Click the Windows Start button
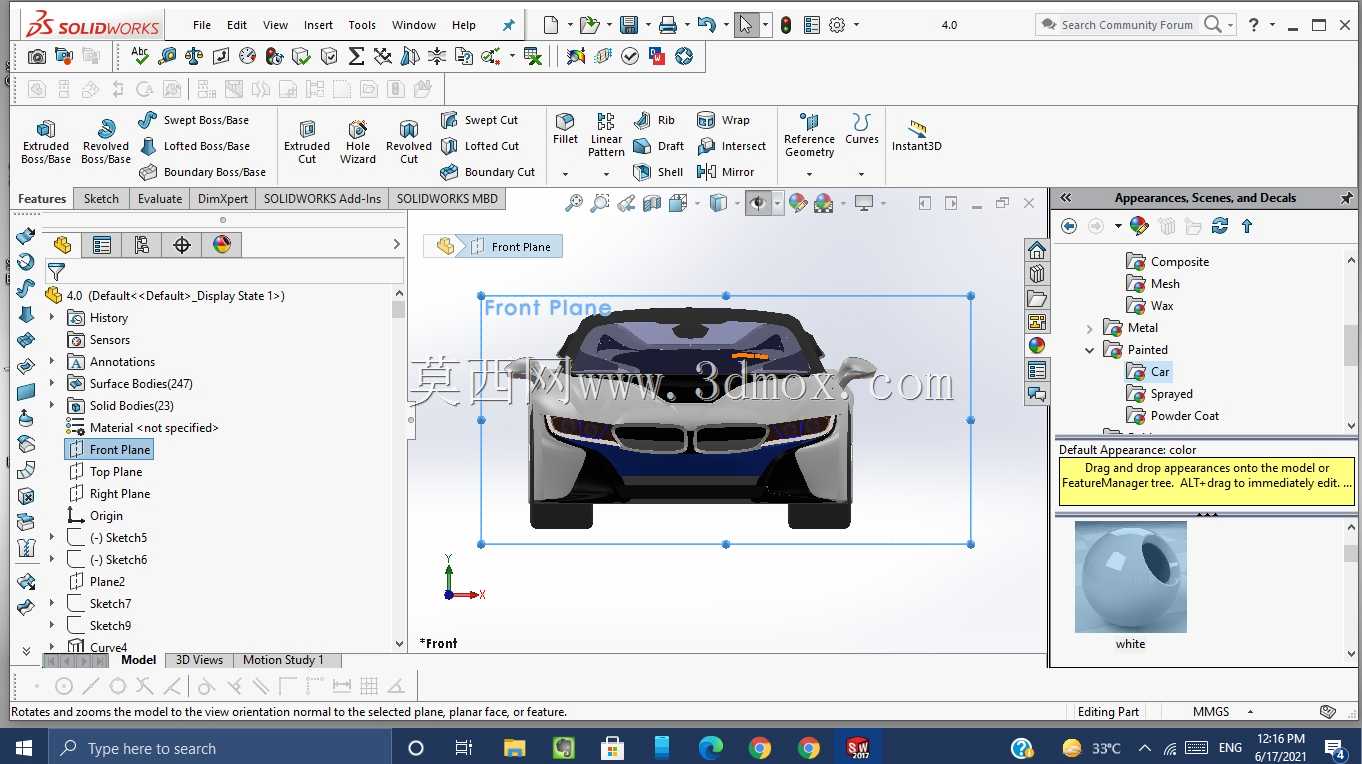 point(24,748)
